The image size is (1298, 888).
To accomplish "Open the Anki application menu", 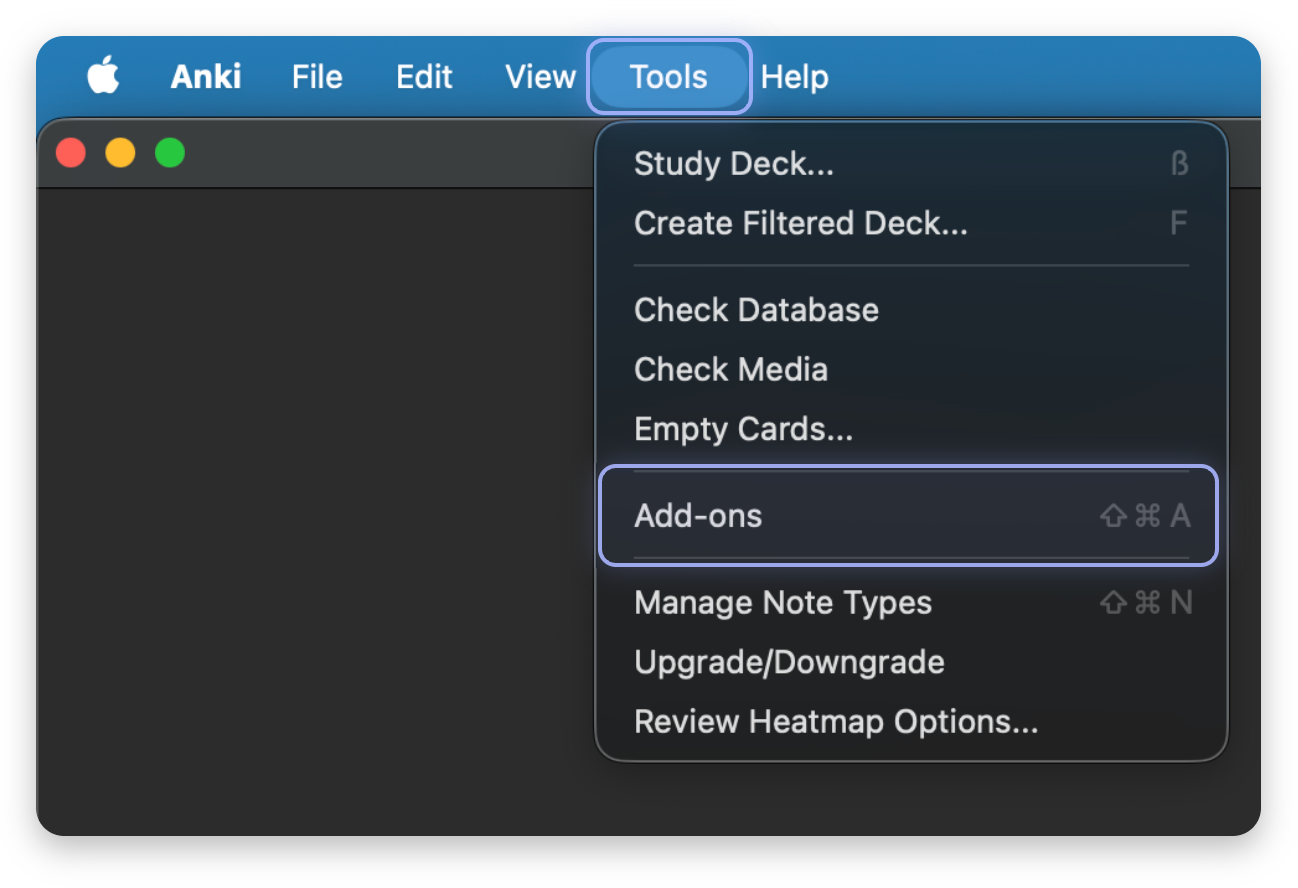I will pos(206,77).
